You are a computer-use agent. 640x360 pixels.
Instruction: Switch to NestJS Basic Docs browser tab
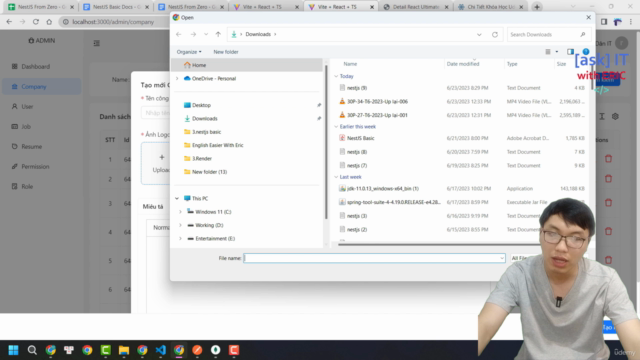click(x=116, y=7)
